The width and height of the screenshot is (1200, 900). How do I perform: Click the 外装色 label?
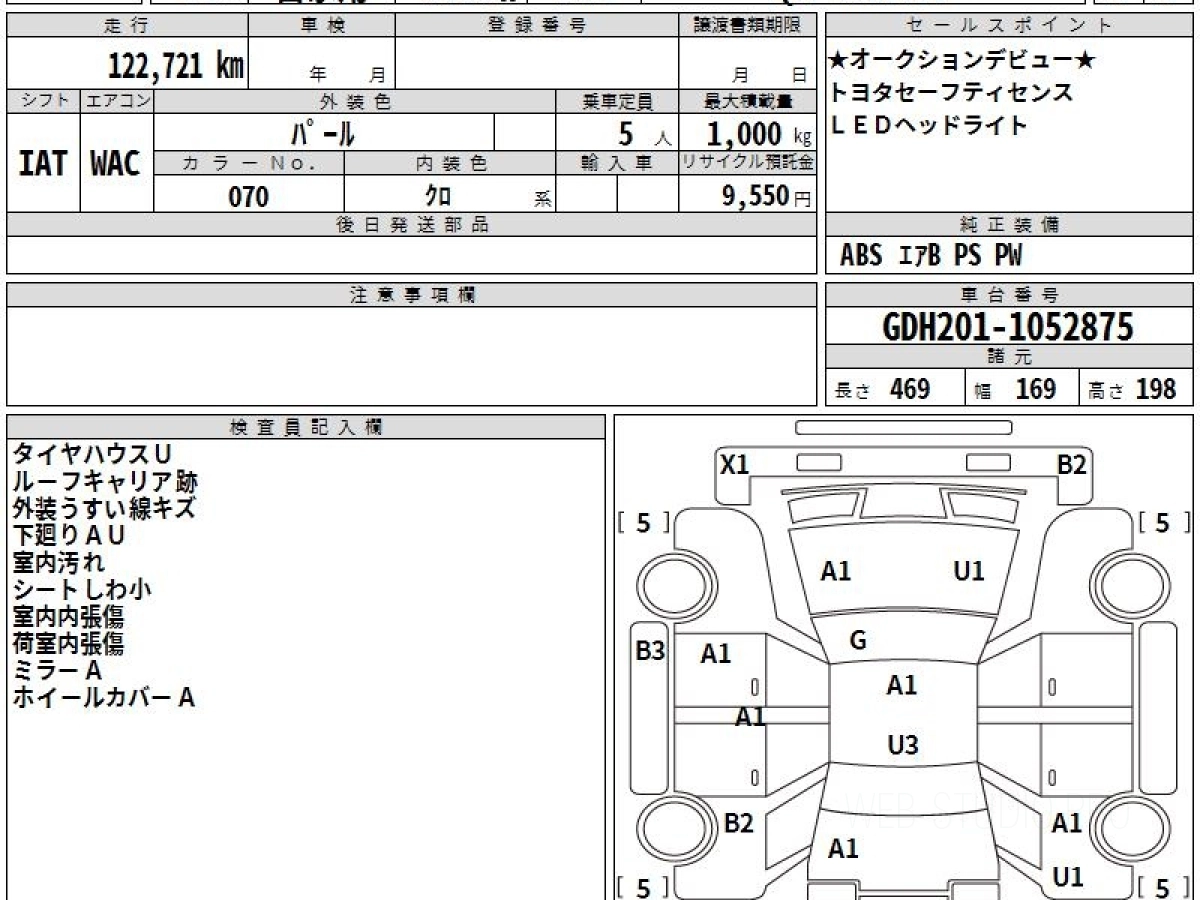pyautogui.click(x=355, y=101)
